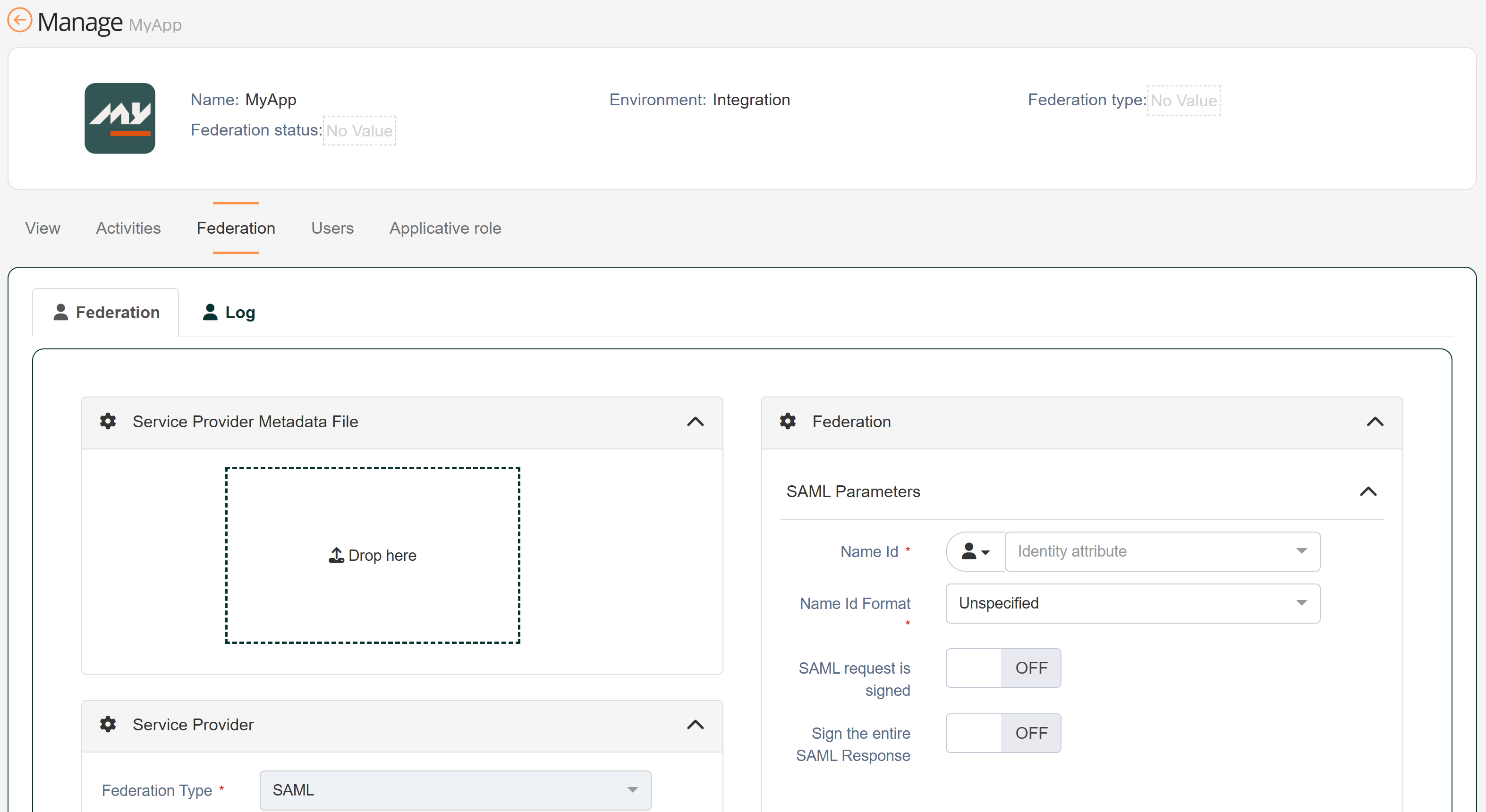Toggle Sign the entire SAML Response switch
Screen dimensions: 1486x812
(x=1002, y=733)
